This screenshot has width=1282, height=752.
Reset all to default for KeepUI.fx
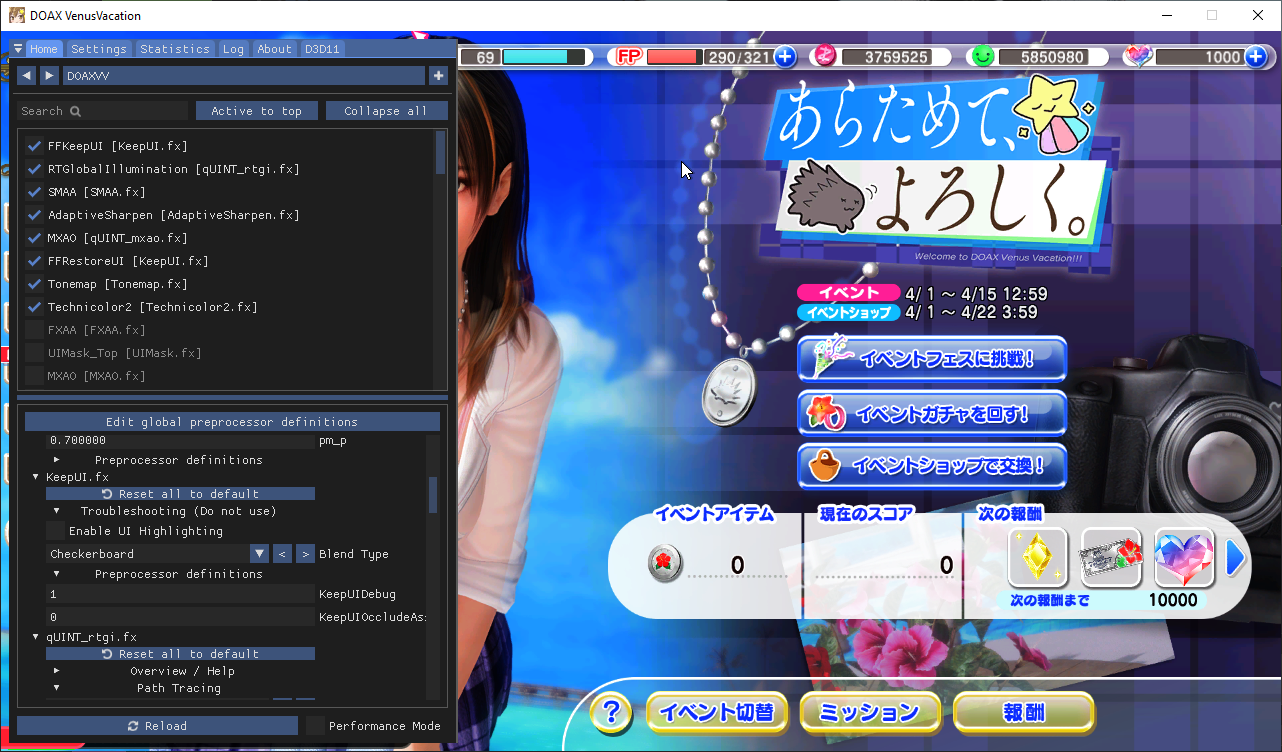click(x=180, y=494)
